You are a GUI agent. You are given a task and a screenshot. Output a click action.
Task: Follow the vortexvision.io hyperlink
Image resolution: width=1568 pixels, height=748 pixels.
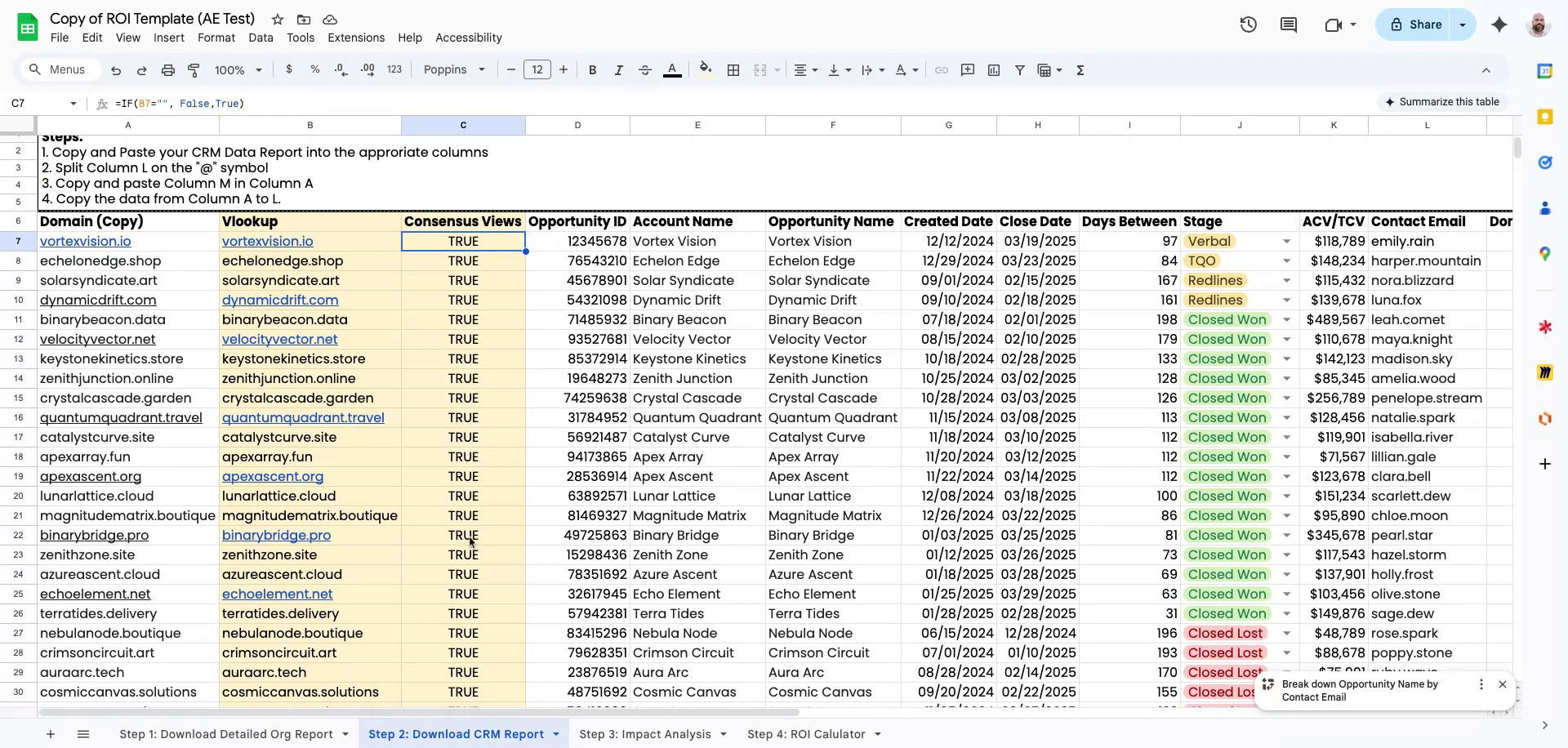86,241
